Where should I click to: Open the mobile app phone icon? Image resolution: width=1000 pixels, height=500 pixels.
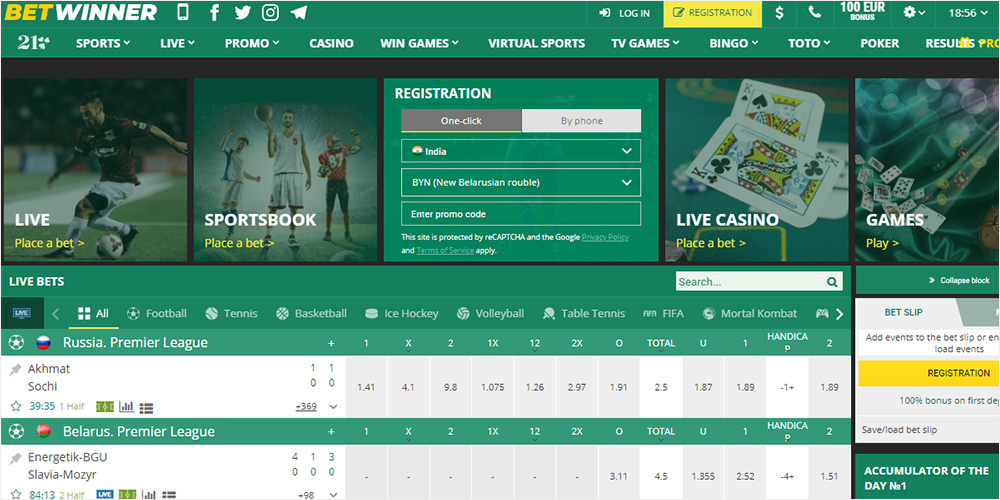pos(183,12)
